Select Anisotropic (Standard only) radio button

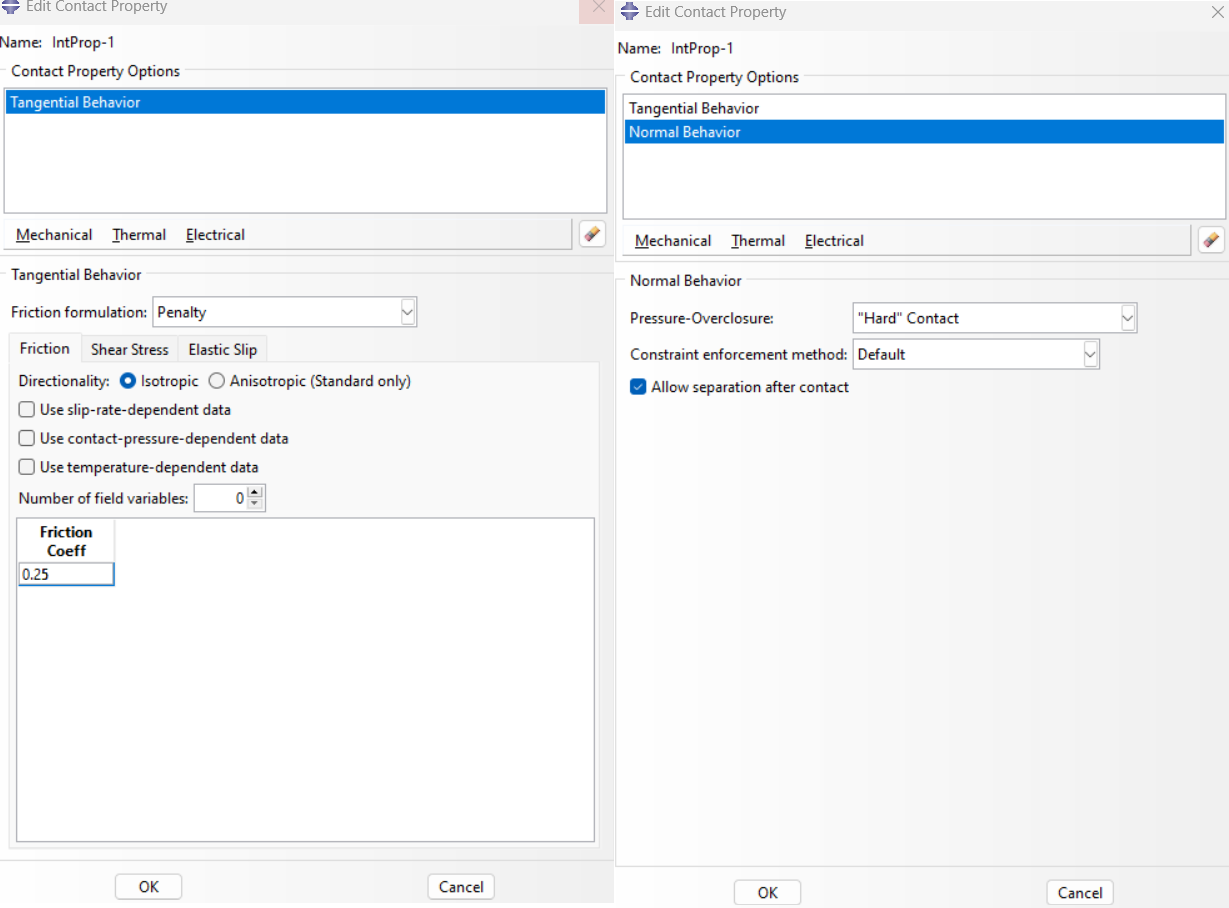coord(216,381)
